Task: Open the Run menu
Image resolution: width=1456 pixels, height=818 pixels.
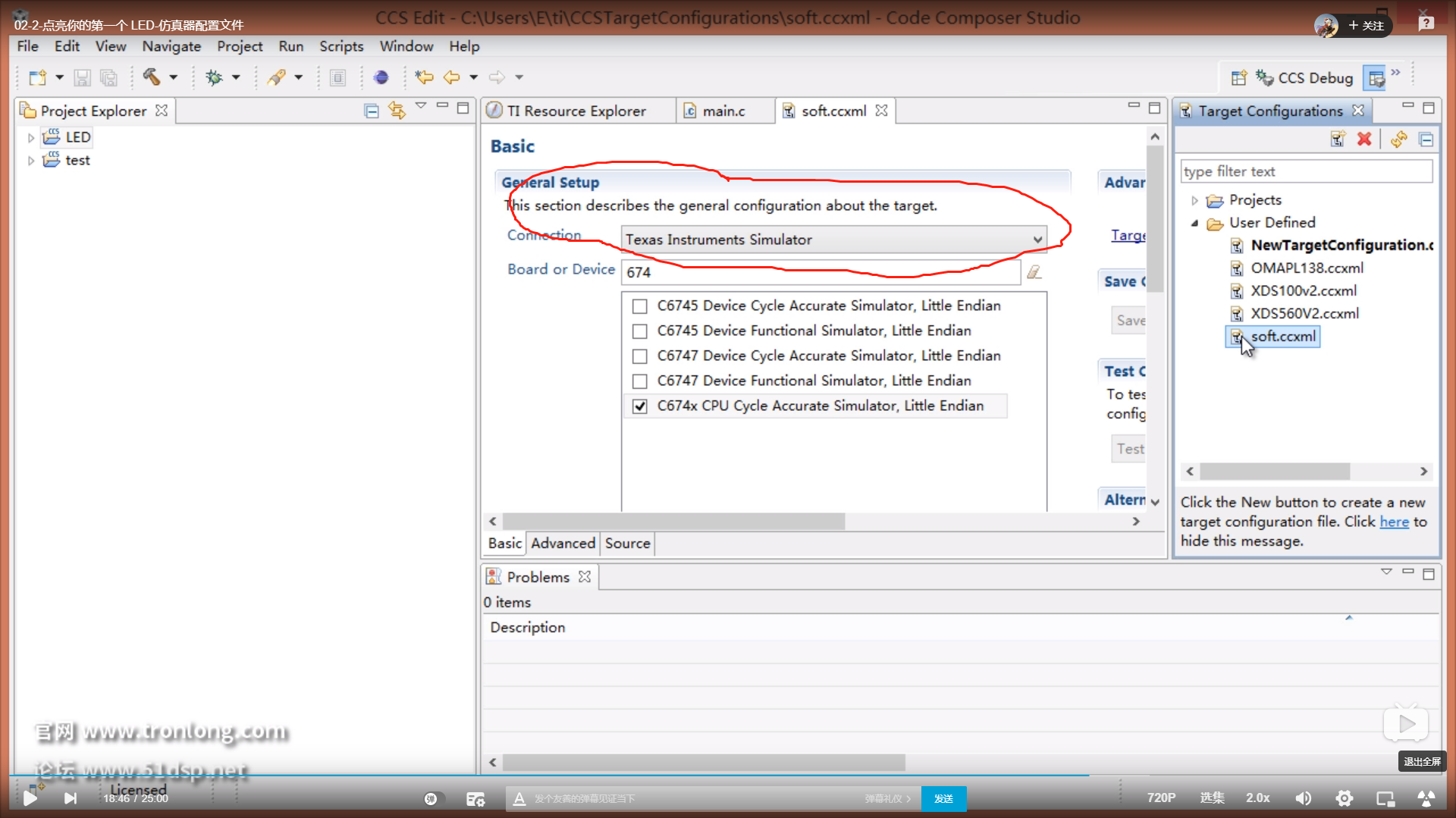Action: pos(291,46)
